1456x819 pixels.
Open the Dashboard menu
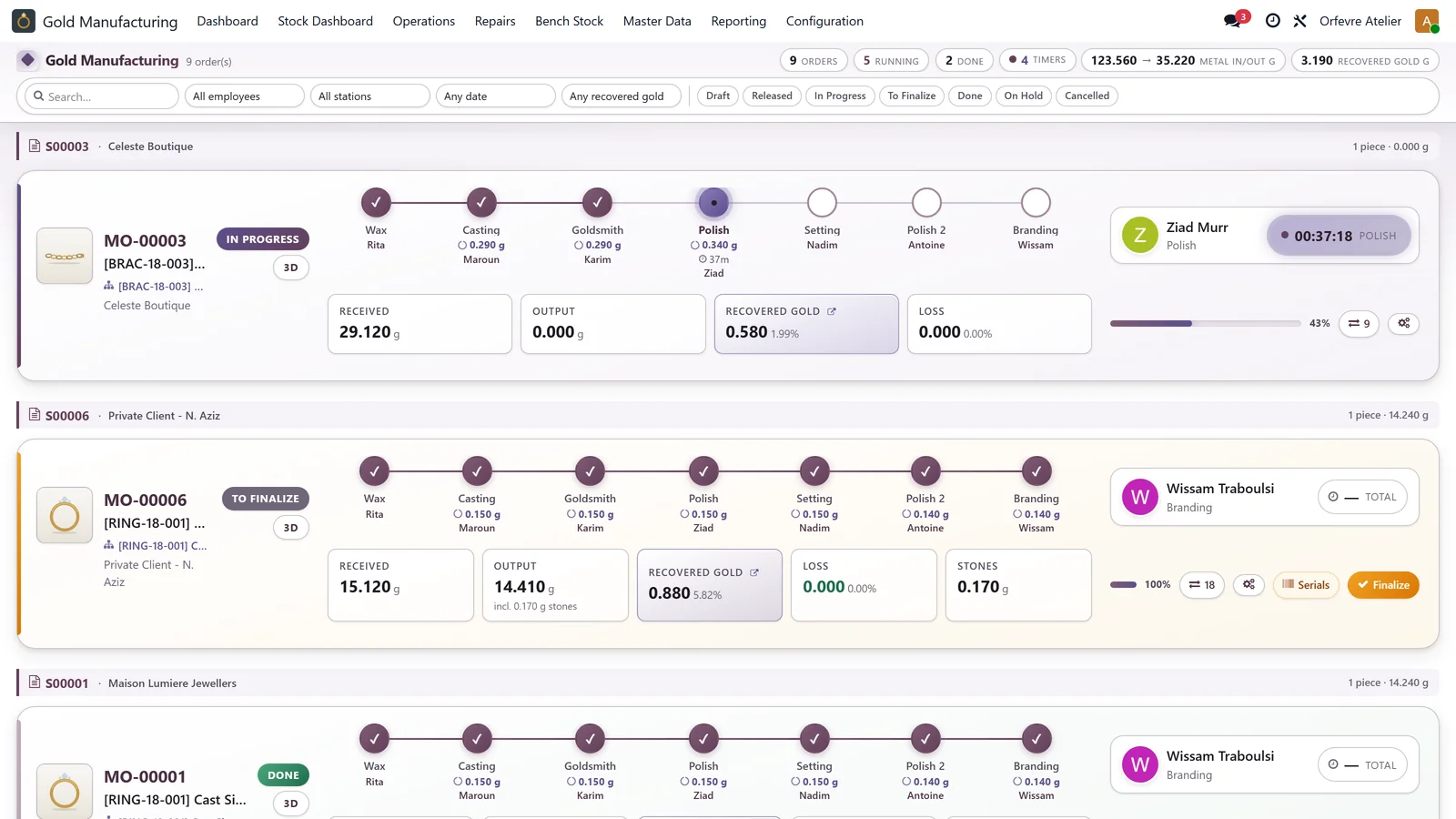point(227,21)
